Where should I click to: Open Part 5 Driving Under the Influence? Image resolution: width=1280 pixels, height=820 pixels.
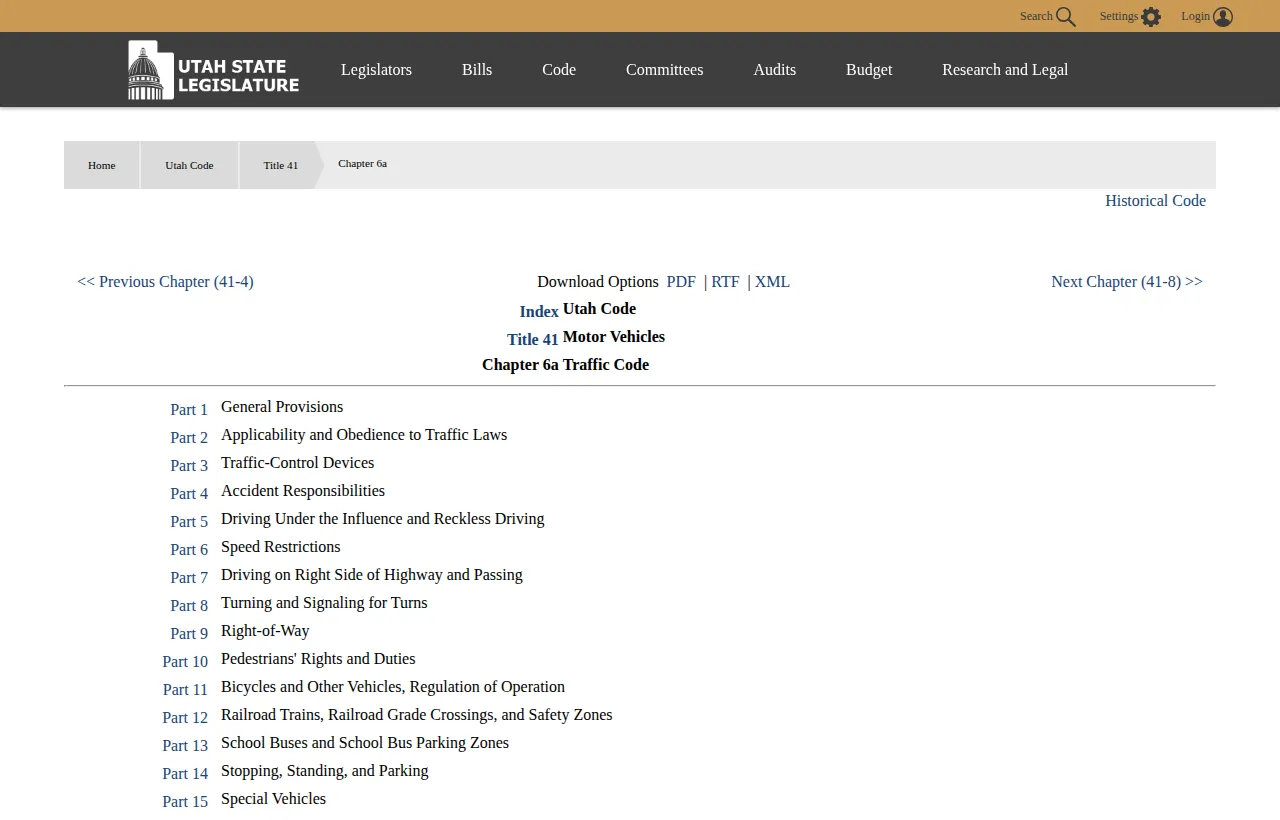189,521
